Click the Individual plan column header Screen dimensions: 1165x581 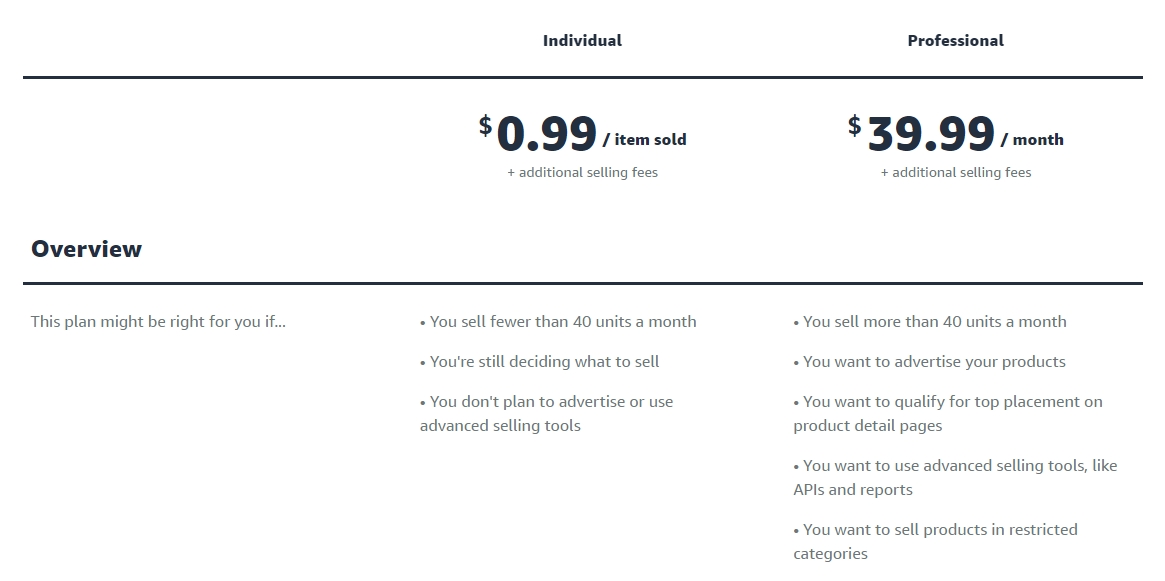pos(582,41)
